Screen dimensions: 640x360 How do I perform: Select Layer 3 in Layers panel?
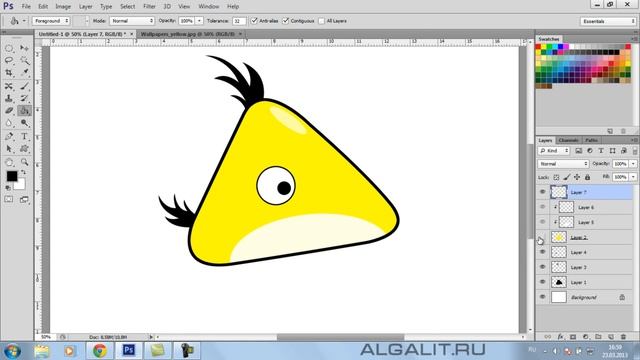585,267
